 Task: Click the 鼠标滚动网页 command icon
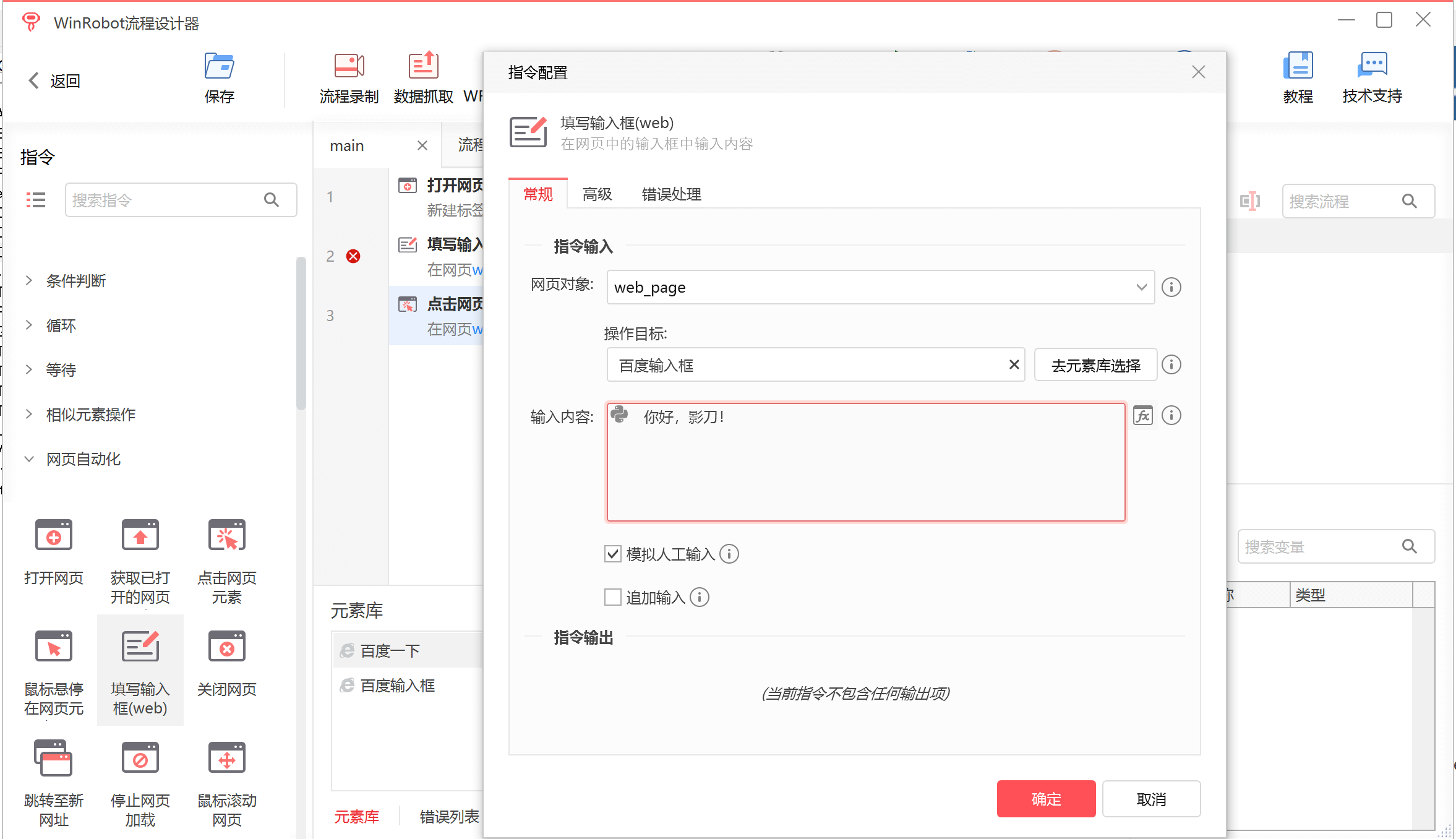coord(226,758)
